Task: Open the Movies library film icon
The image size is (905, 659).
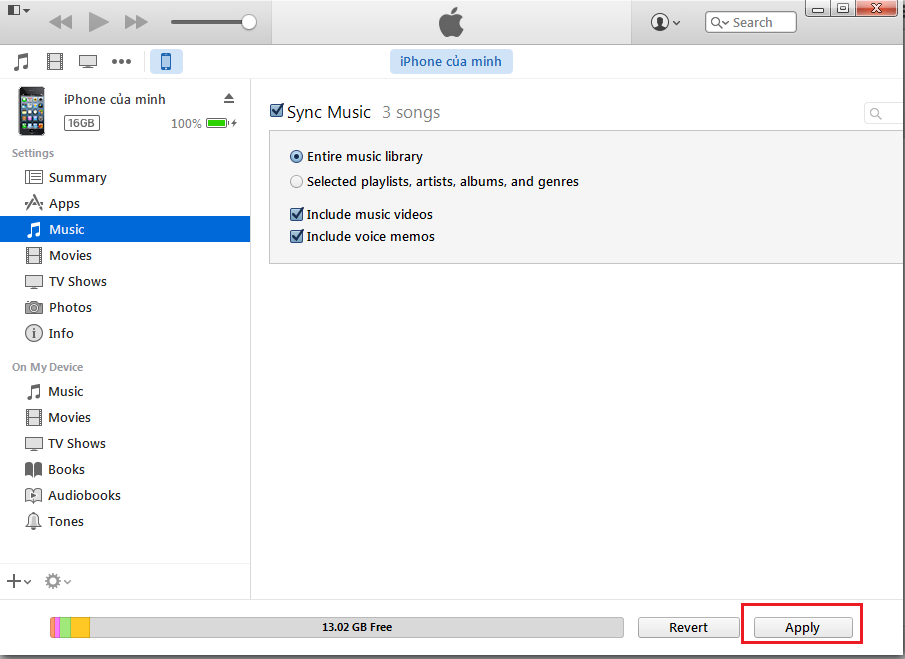Action: (x=55, y=62)
